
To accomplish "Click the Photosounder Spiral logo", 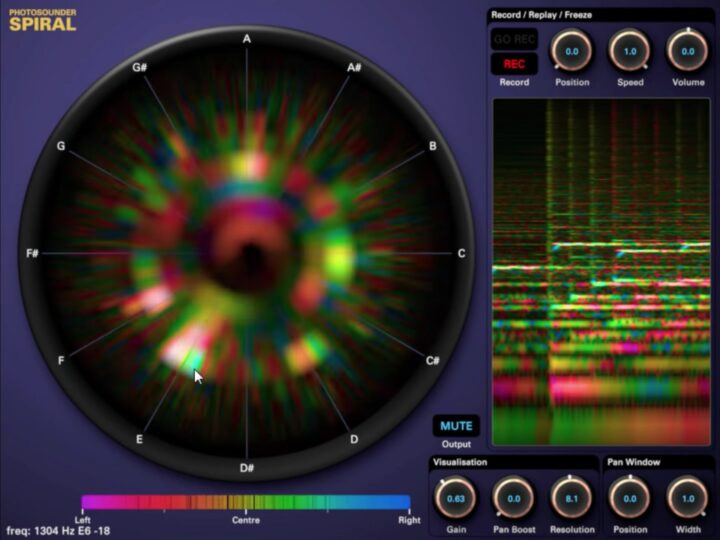I will [x=43, y=20].
